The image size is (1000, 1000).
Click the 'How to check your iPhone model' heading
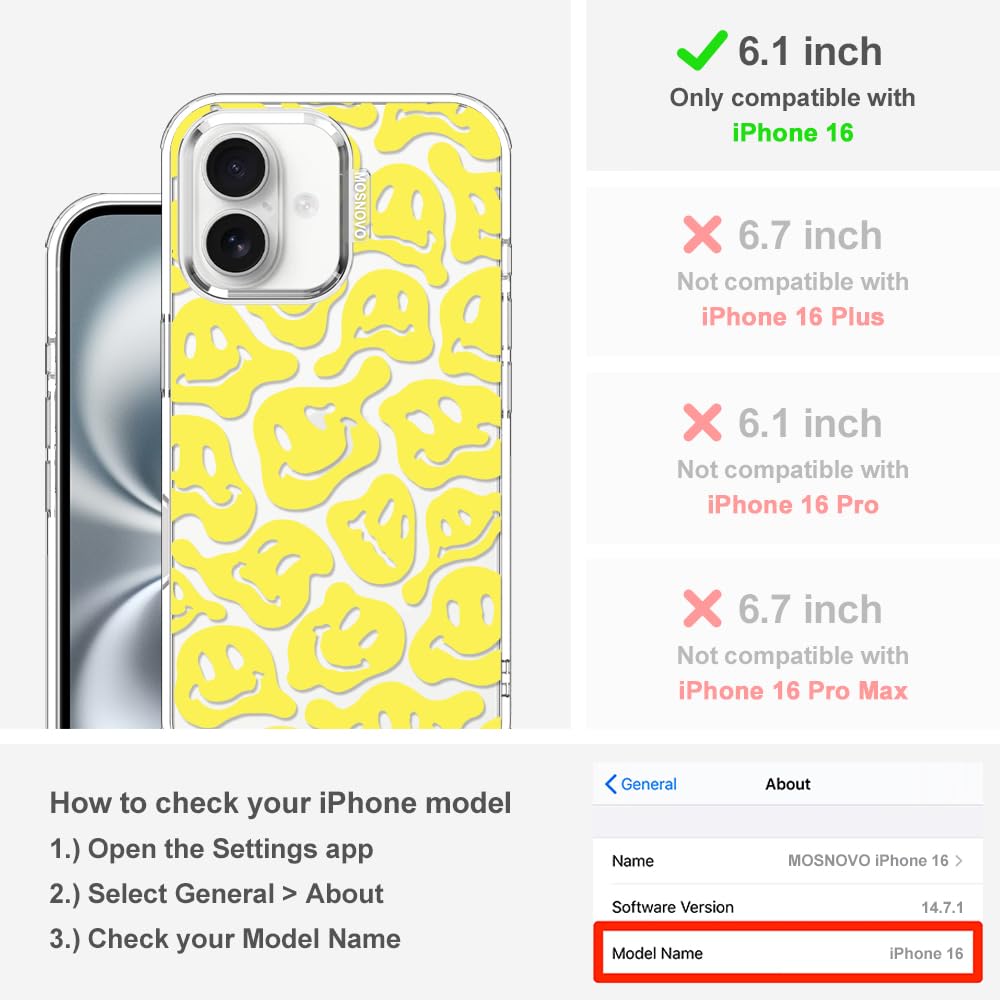(280, 803)
